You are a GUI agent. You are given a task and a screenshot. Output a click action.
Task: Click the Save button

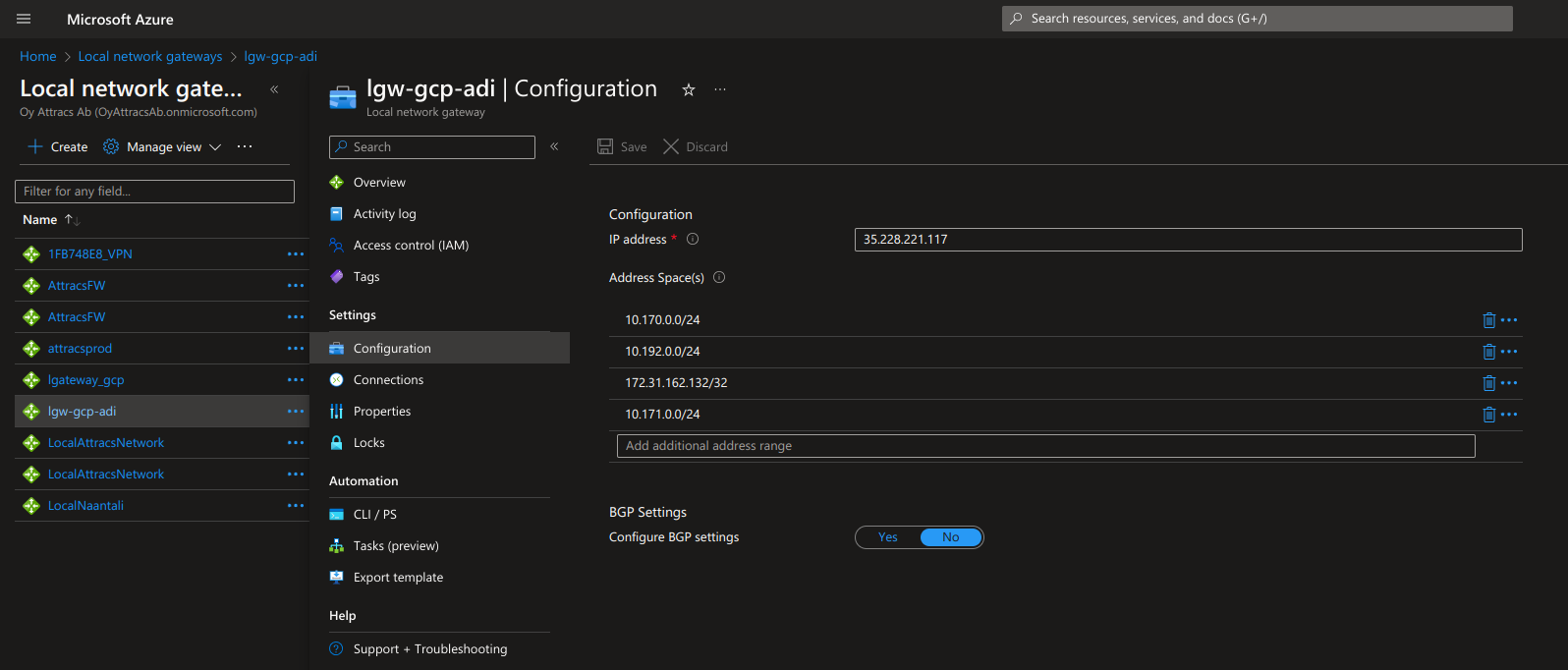tap(622, 146)
